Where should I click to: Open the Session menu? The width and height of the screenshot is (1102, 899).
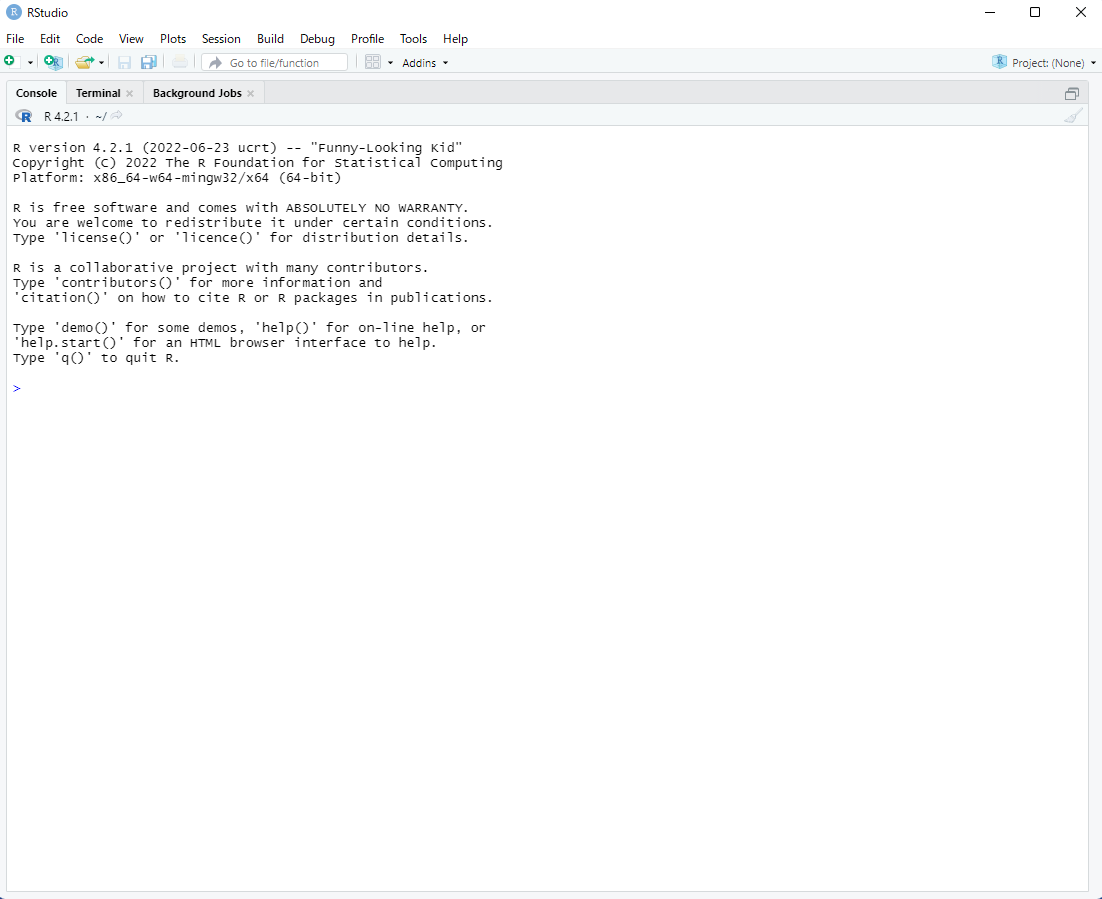221,39
